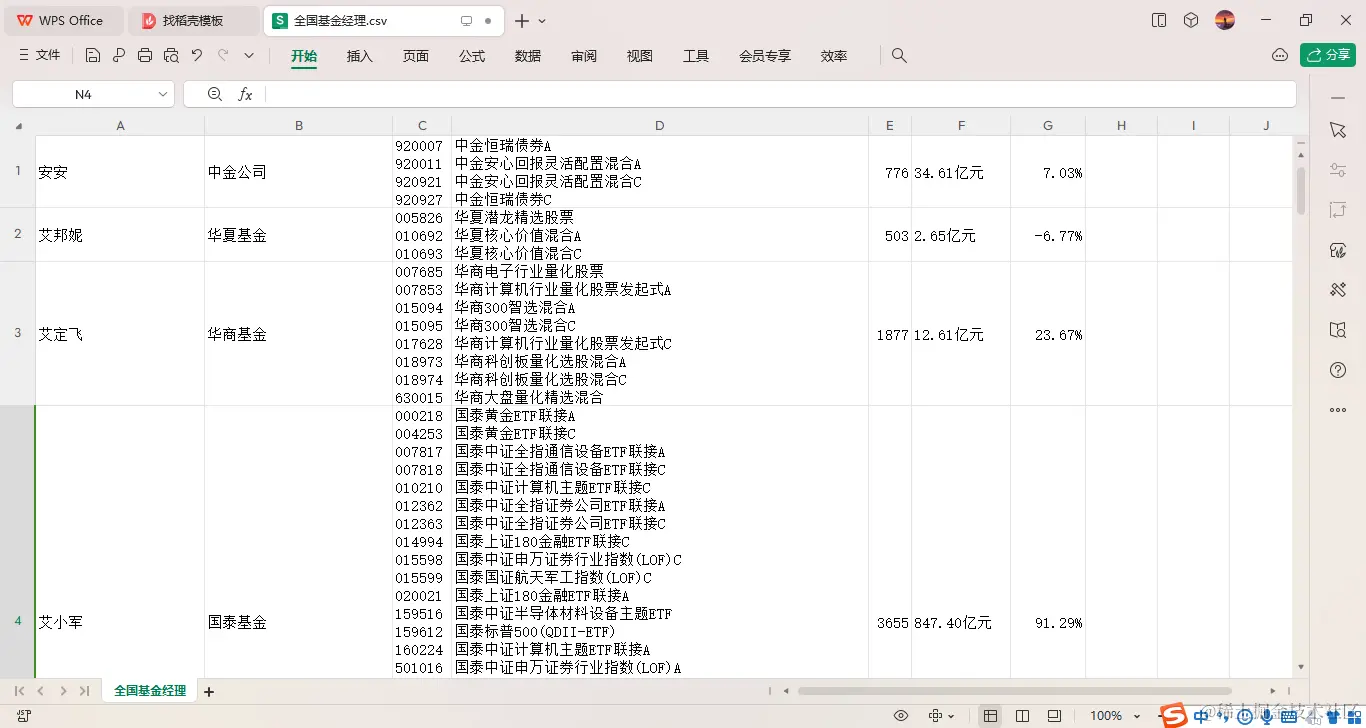Click the green 分享 button
The image size is (1366, 728).
tap(1328, 55)
